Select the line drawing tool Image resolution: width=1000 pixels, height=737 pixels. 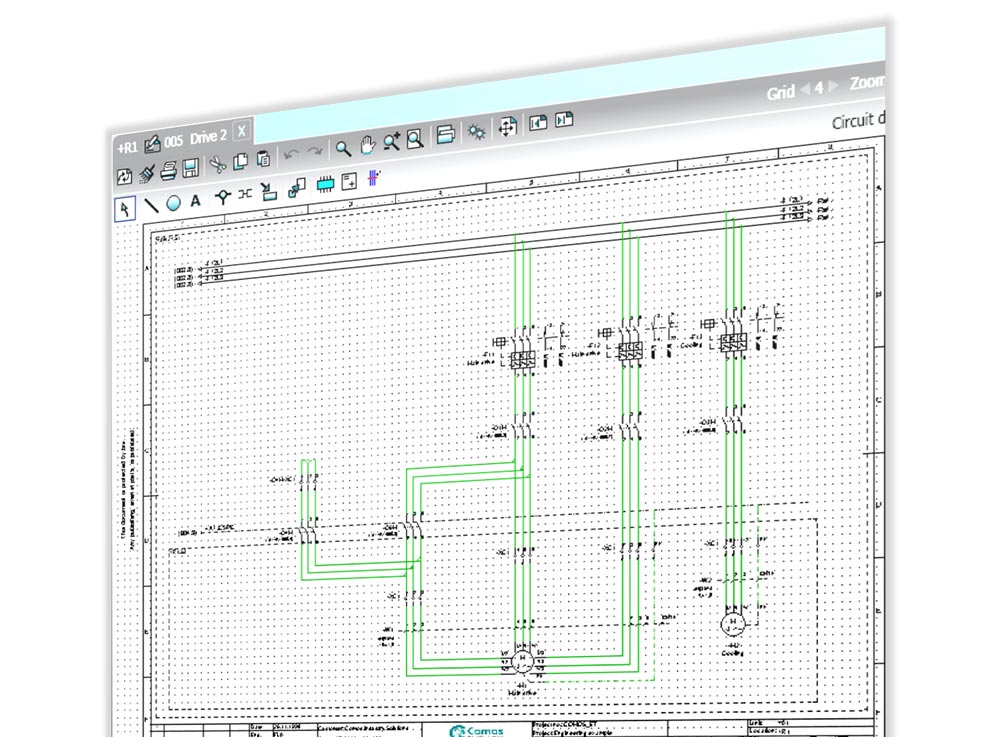(x=151, y=205)
